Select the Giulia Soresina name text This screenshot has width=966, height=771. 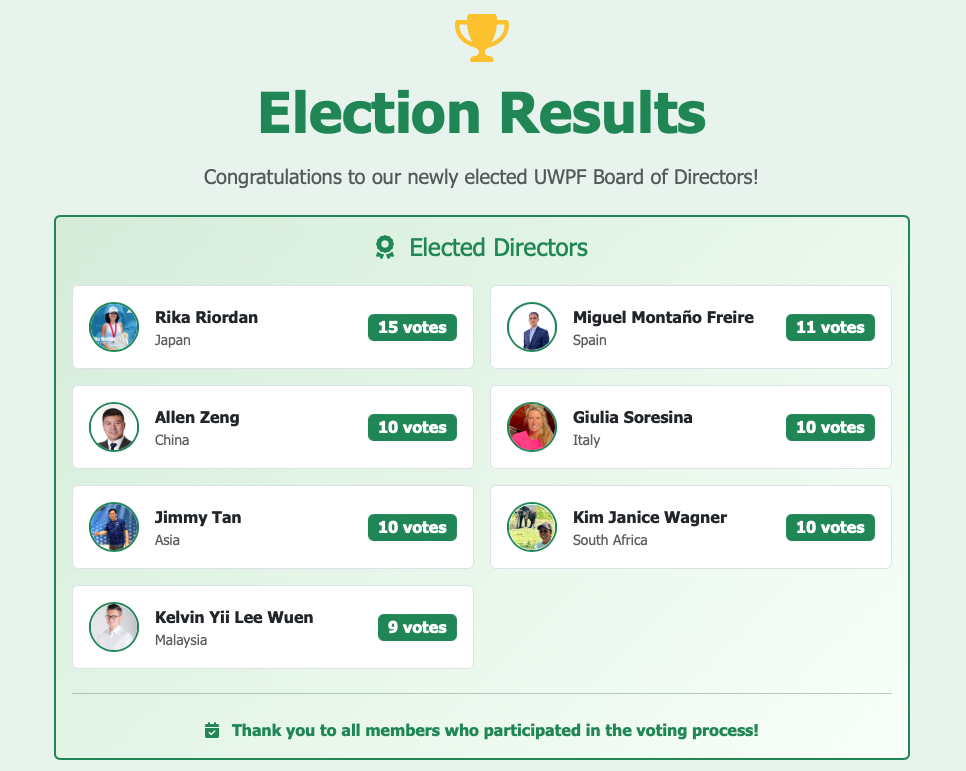(632, 417)
